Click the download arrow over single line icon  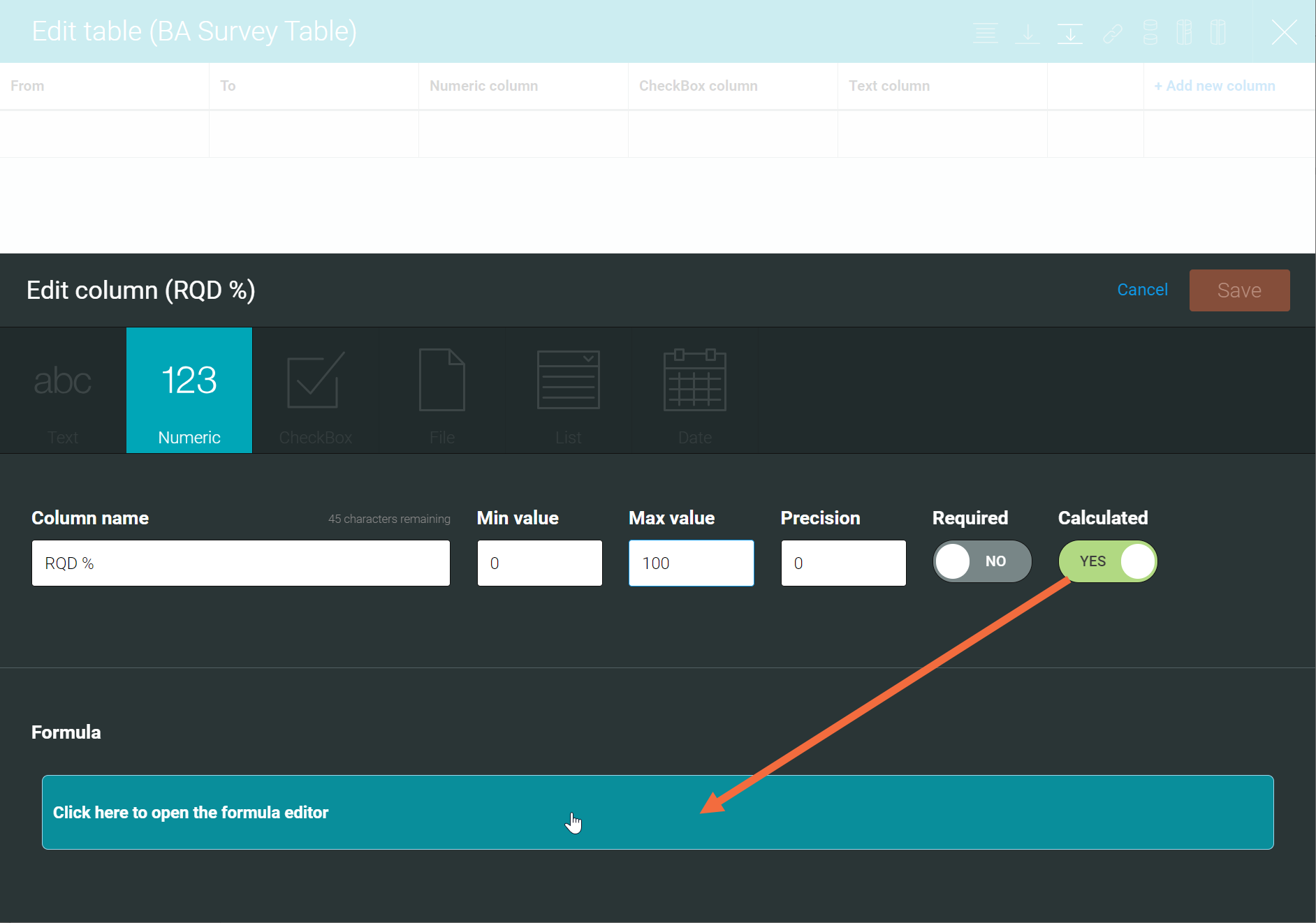[1028, 33]
